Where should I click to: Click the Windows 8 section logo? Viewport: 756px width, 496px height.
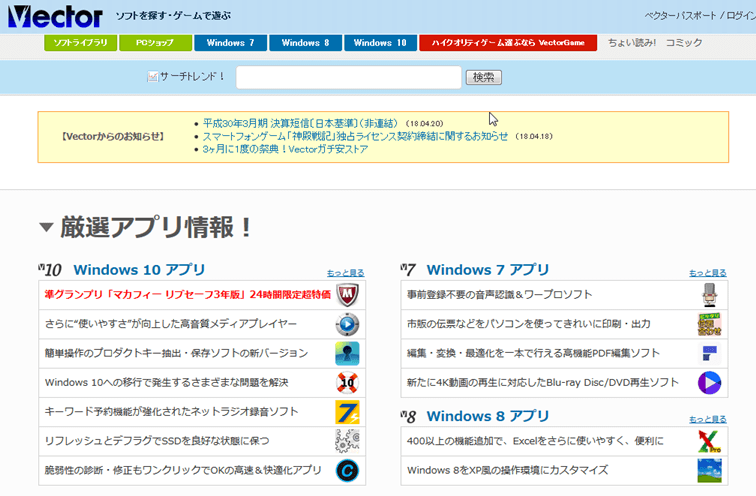click(408, 416)
